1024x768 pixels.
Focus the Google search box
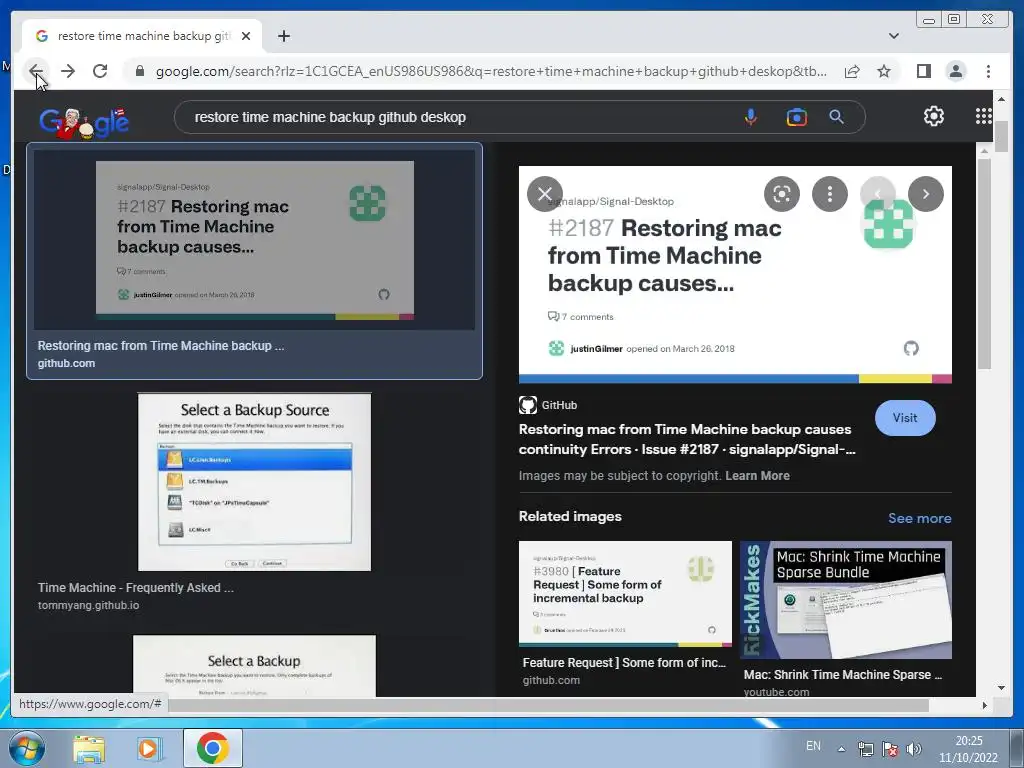457,118
